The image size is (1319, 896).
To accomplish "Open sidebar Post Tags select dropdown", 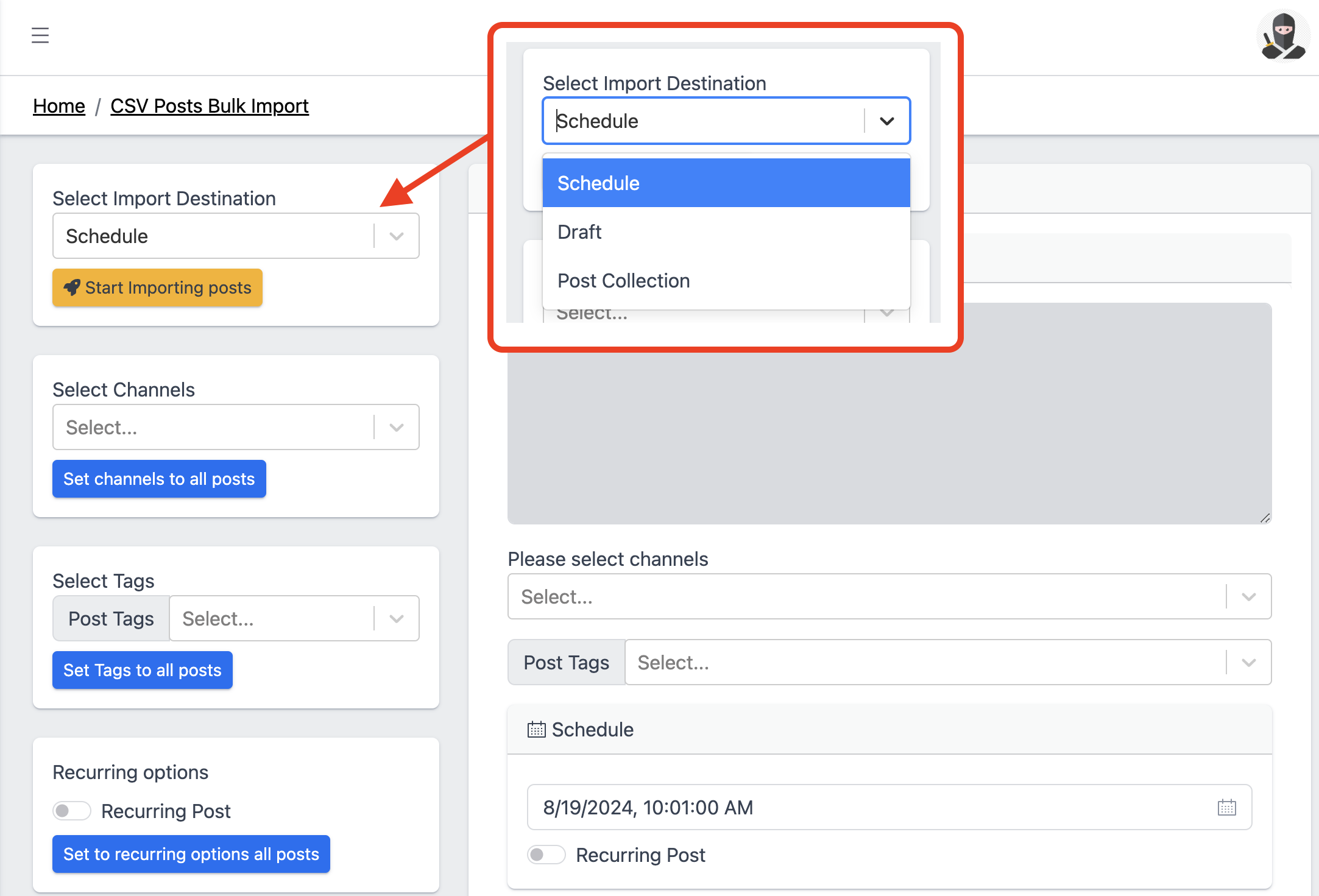I will (294, 618).
